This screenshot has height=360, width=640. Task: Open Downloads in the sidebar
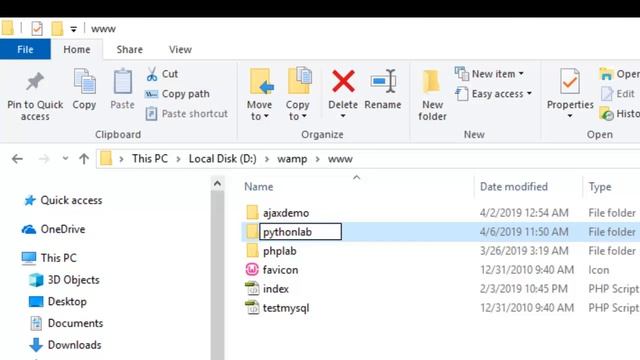tap(65, 345)
